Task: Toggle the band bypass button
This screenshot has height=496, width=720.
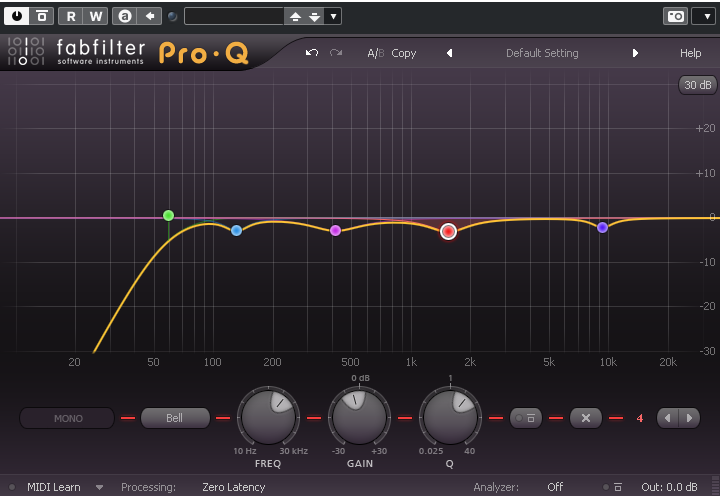Action: click(x=526, y=418)
